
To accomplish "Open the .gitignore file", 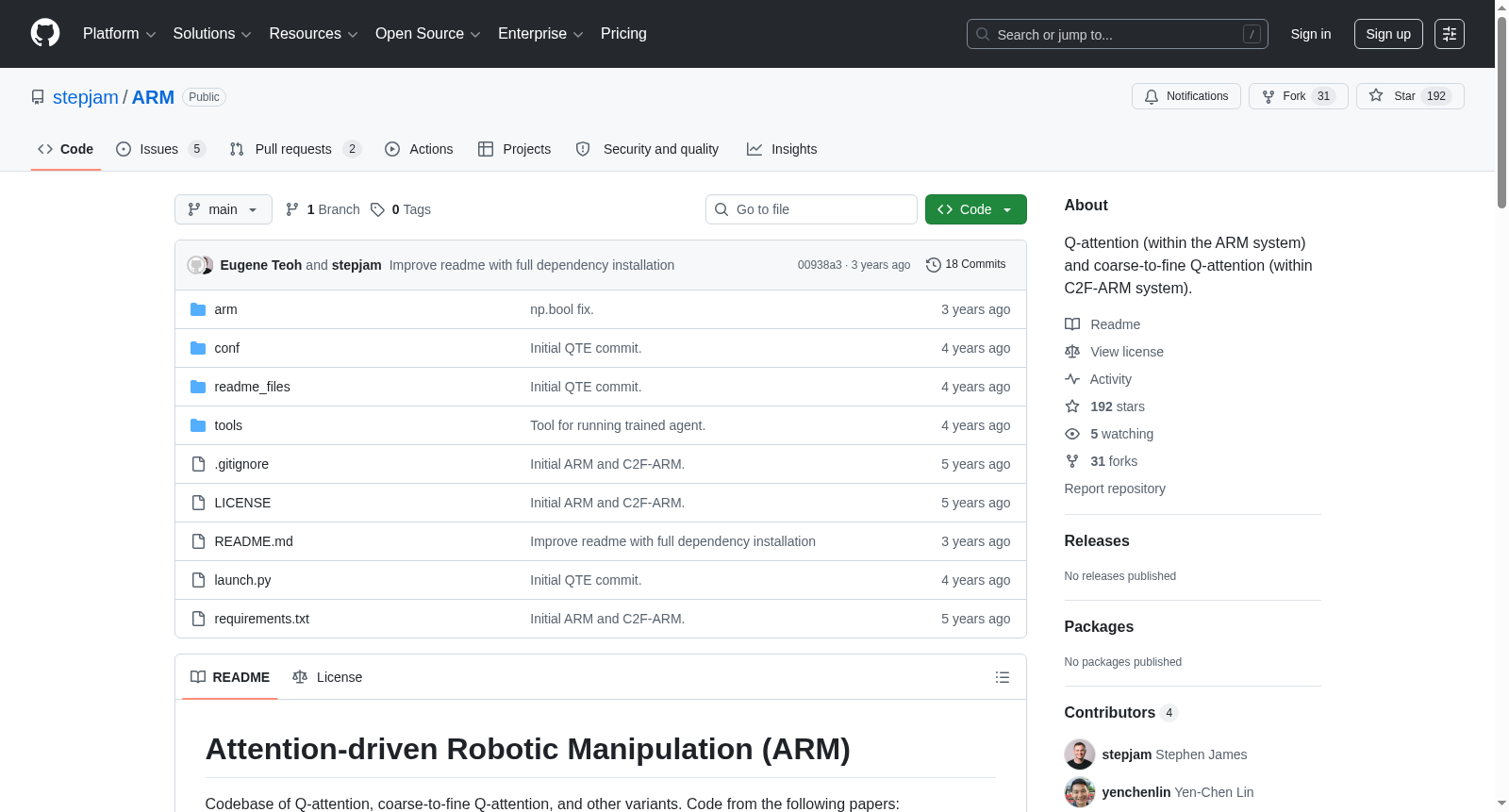I will [241, 464].
